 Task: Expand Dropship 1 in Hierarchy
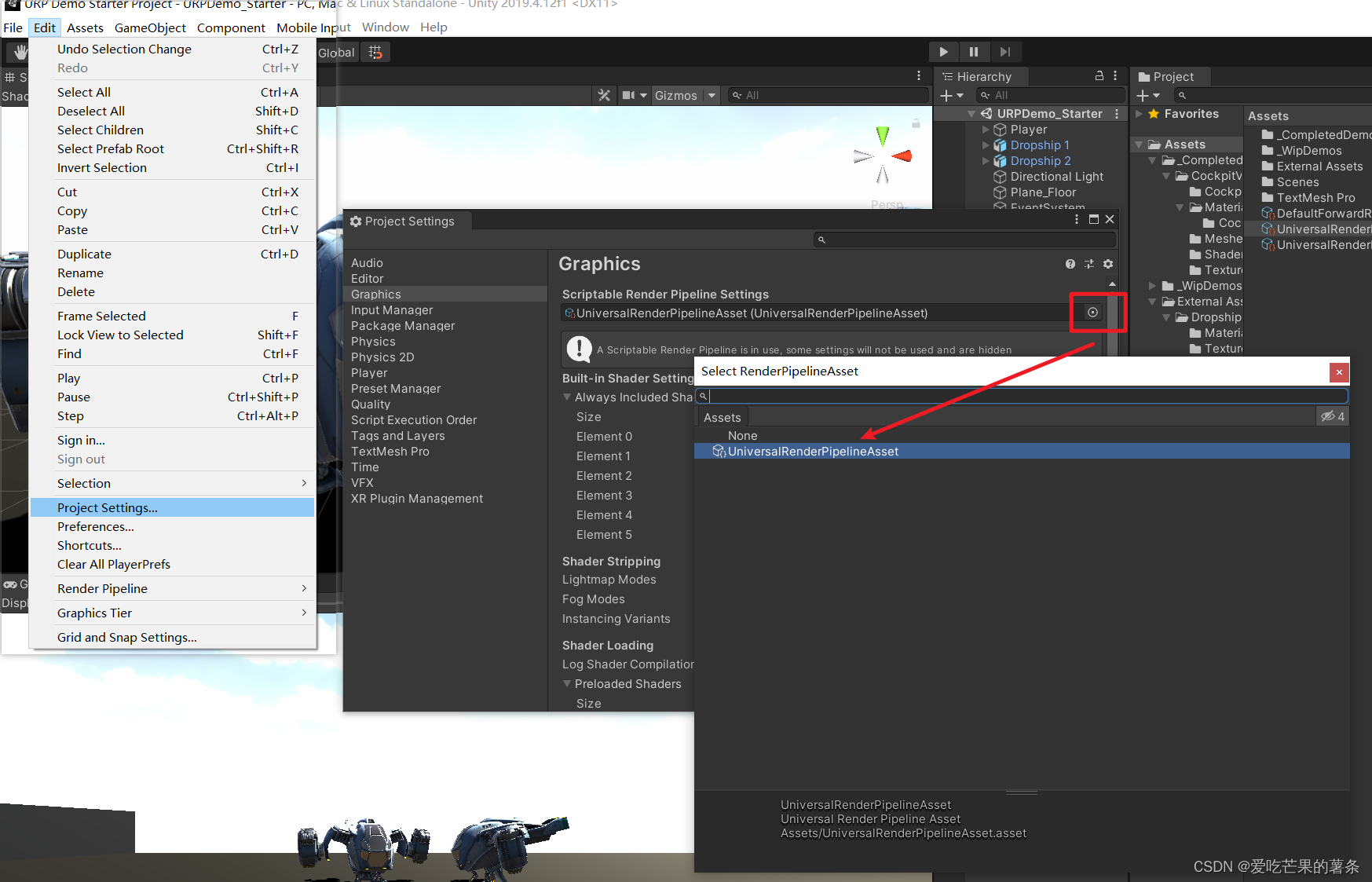click(x=986, y=145)
